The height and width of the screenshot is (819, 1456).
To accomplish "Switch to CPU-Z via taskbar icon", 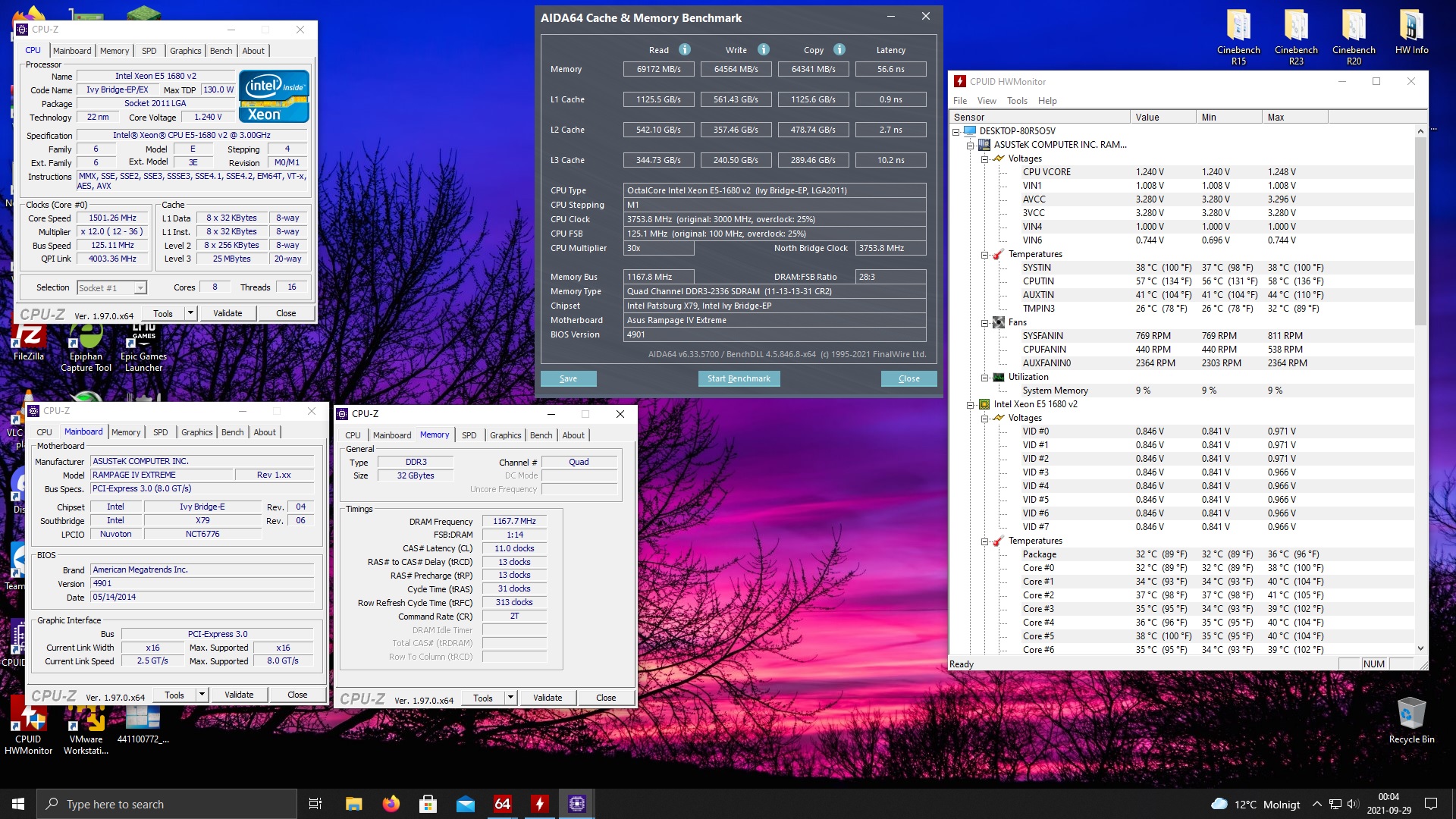I will coord(576,804).
